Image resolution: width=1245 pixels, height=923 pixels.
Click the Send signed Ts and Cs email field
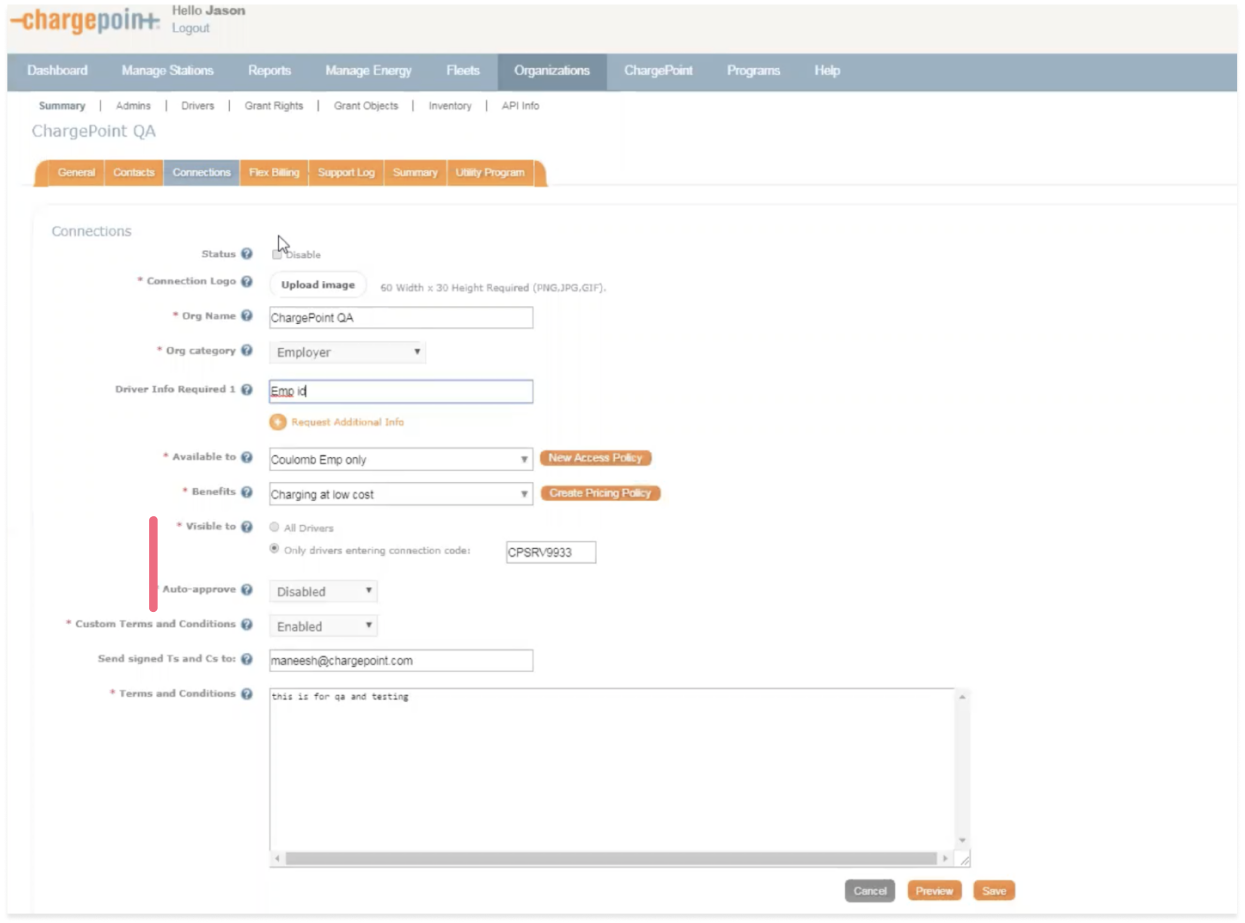(401, 661)
